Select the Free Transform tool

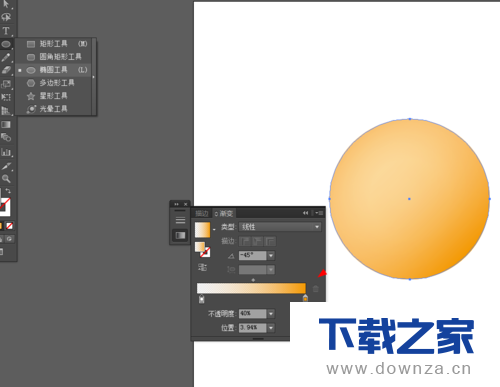6,97
